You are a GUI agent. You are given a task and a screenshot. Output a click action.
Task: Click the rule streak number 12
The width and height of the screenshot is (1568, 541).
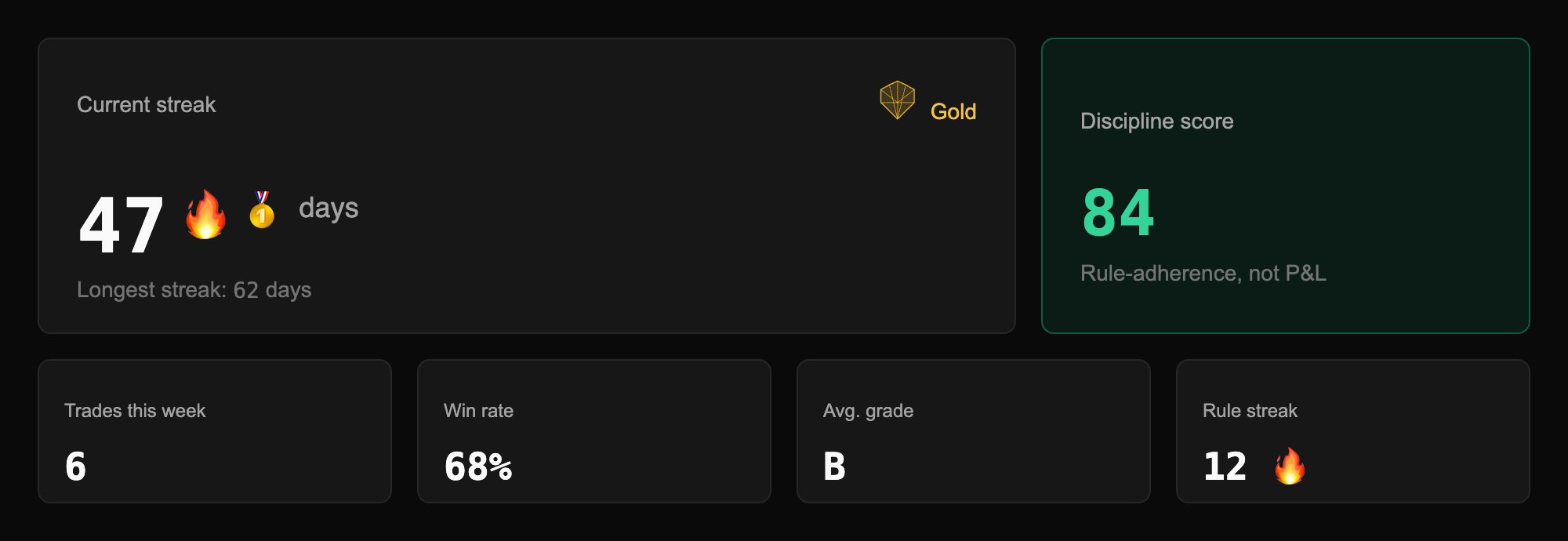pyautogui.click(x=1225, y=467)
